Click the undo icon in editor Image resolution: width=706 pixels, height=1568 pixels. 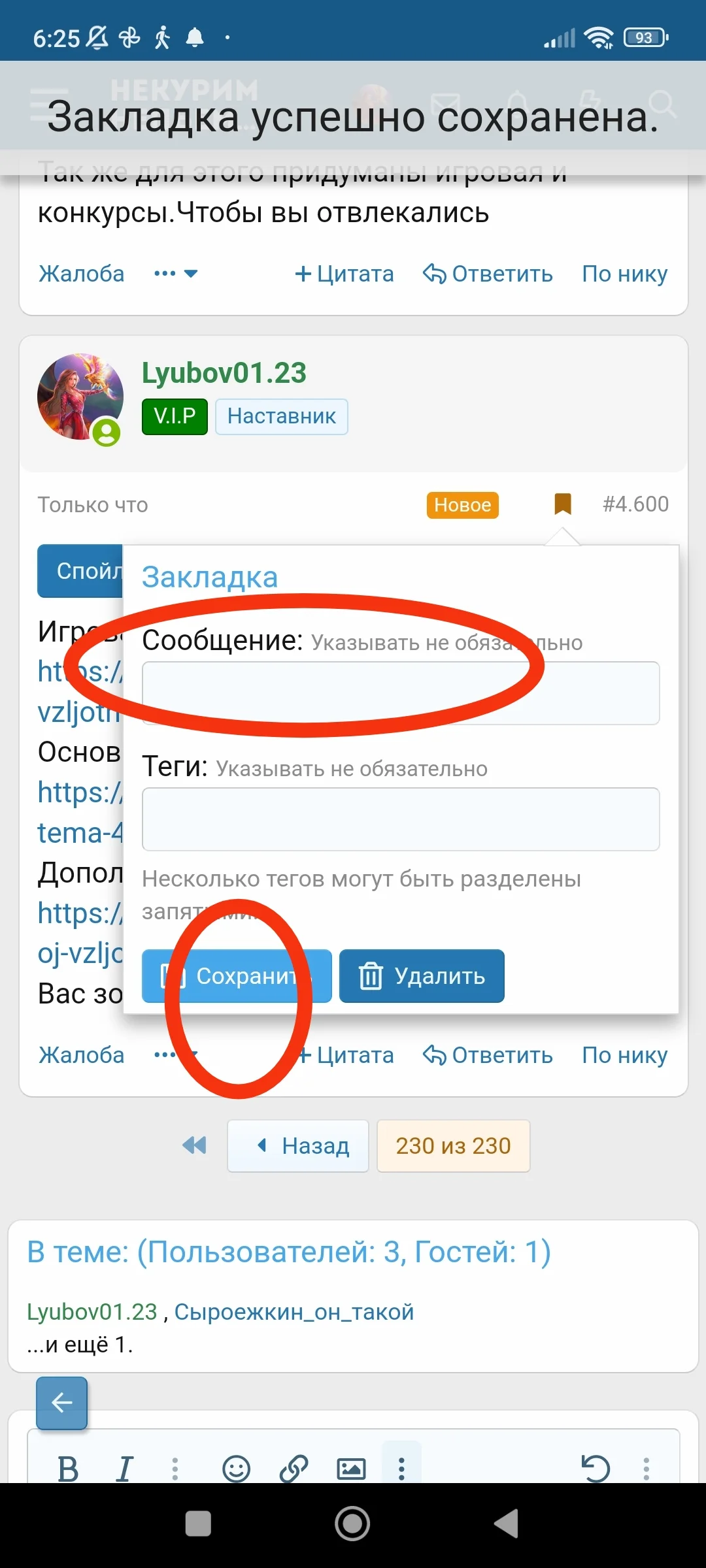596,1469
